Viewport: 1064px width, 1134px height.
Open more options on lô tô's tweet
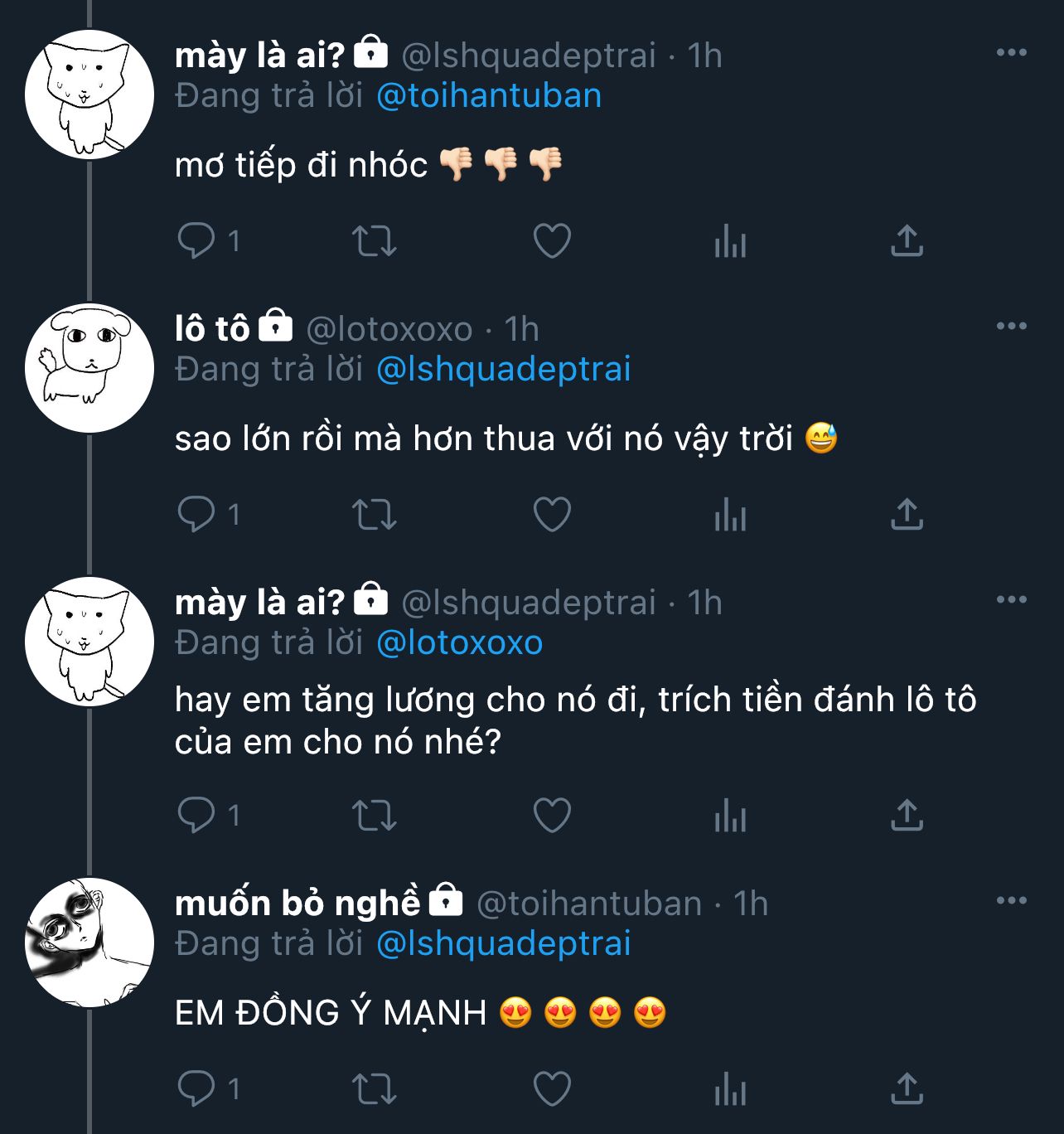[1011, 326]
